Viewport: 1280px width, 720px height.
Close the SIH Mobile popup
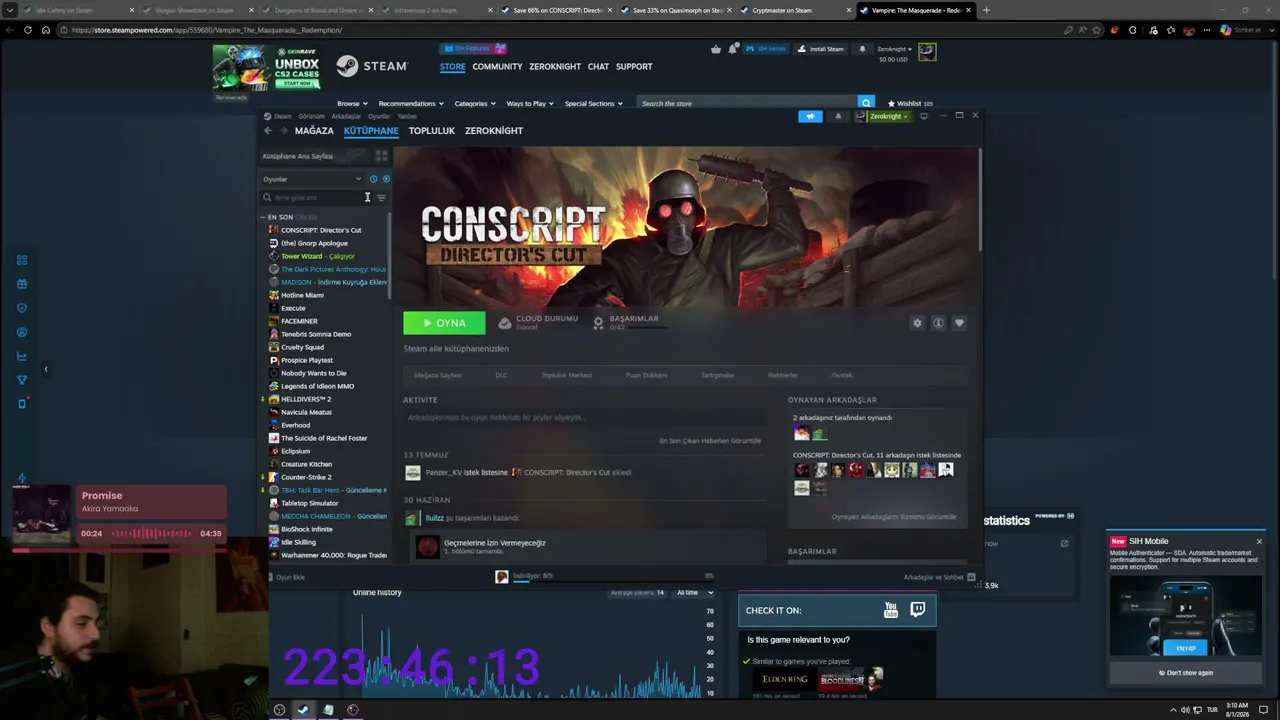pyautogui.click(x=1259, y=541)
